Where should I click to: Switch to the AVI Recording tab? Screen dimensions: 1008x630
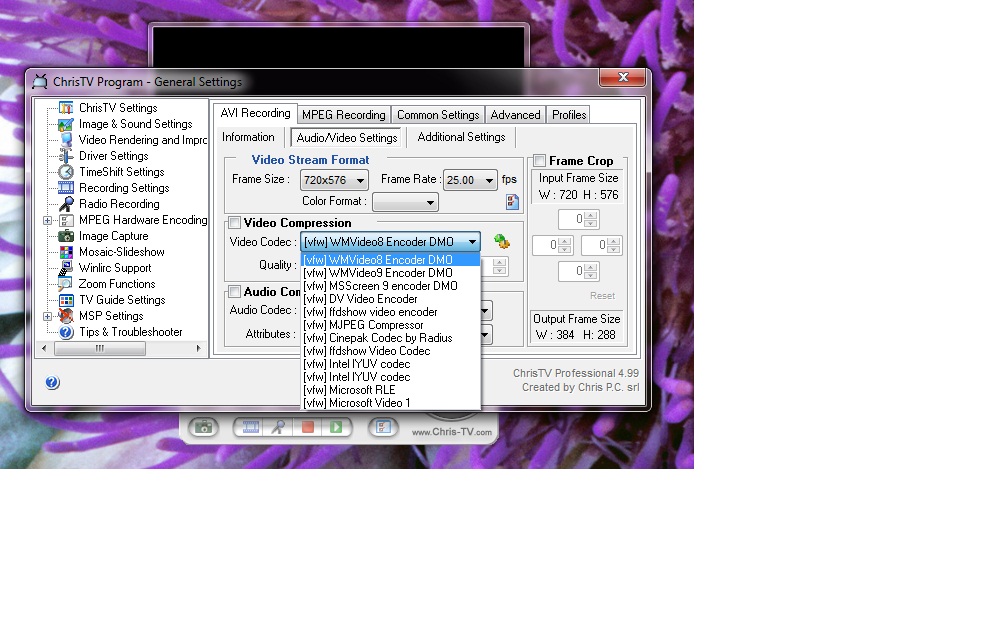[255, 113]
